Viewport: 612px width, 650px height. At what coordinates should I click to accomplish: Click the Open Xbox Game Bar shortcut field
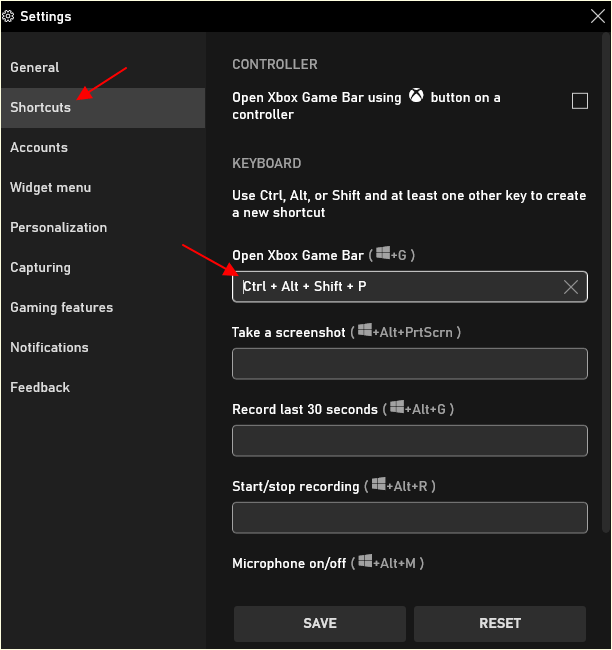410,286
